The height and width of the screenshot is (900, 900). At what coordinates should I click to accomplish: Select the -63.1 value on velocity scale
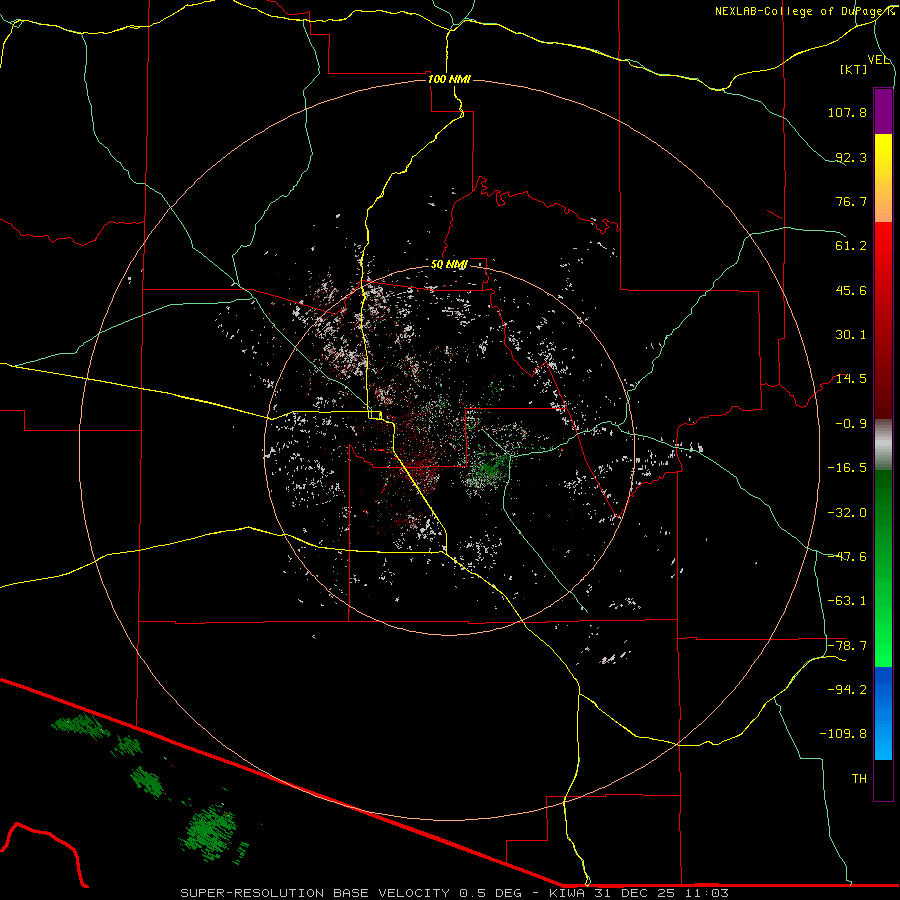point(847,601)
